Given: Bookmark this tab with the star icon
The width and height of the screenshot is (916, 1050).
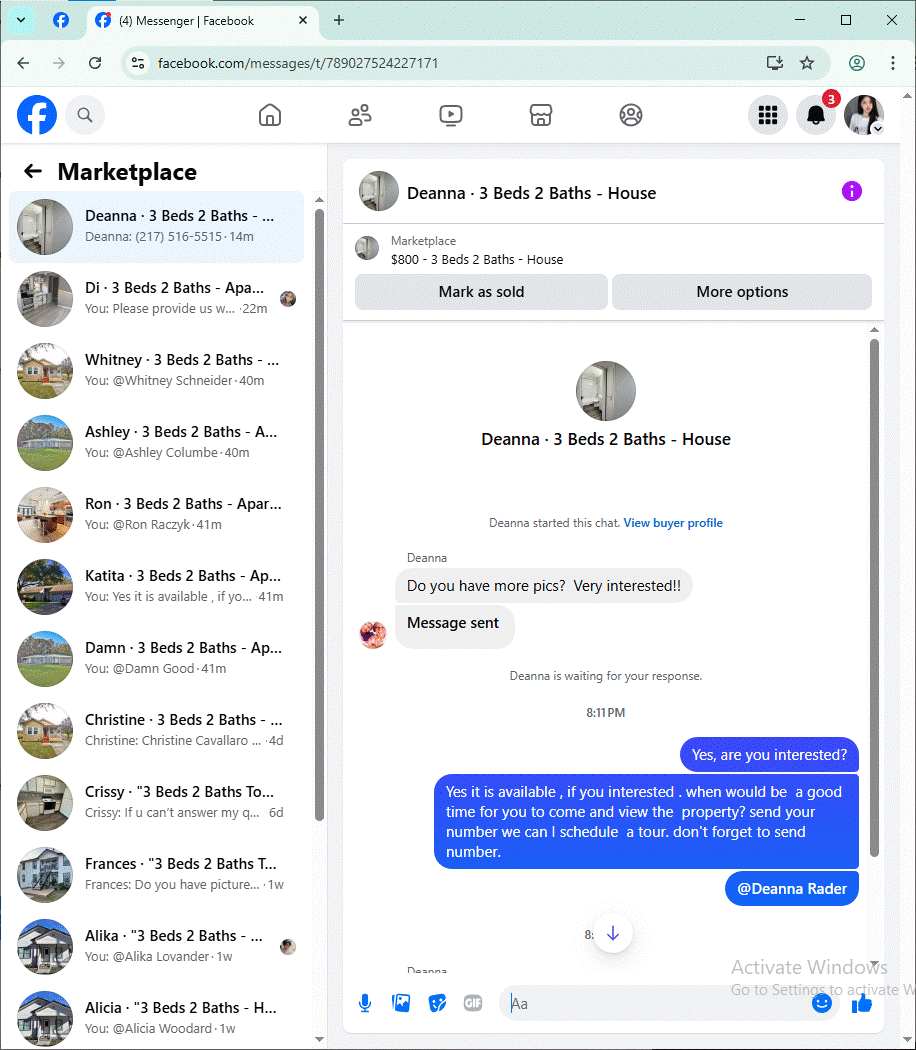Looking at the screenshot, I should (807, 63).
